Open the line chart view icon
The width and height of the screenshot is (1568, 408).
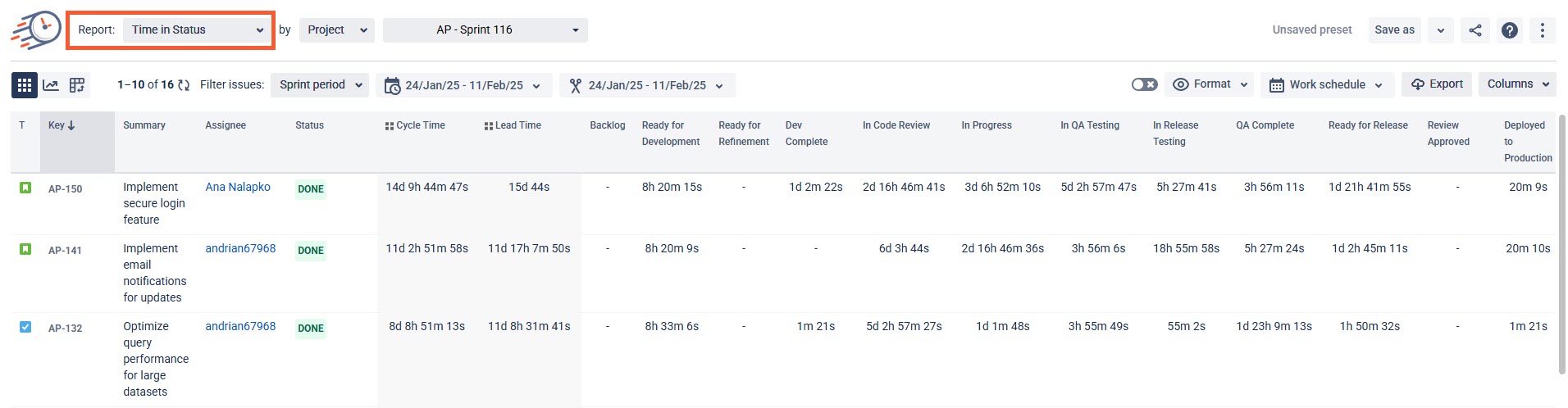(51, 84)
